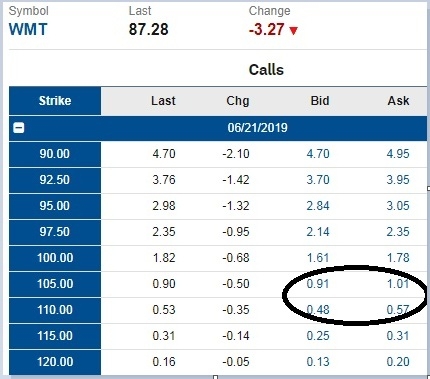Sort by the Bid column header
This screenshot has width=430, height=379.
(320, 101)
